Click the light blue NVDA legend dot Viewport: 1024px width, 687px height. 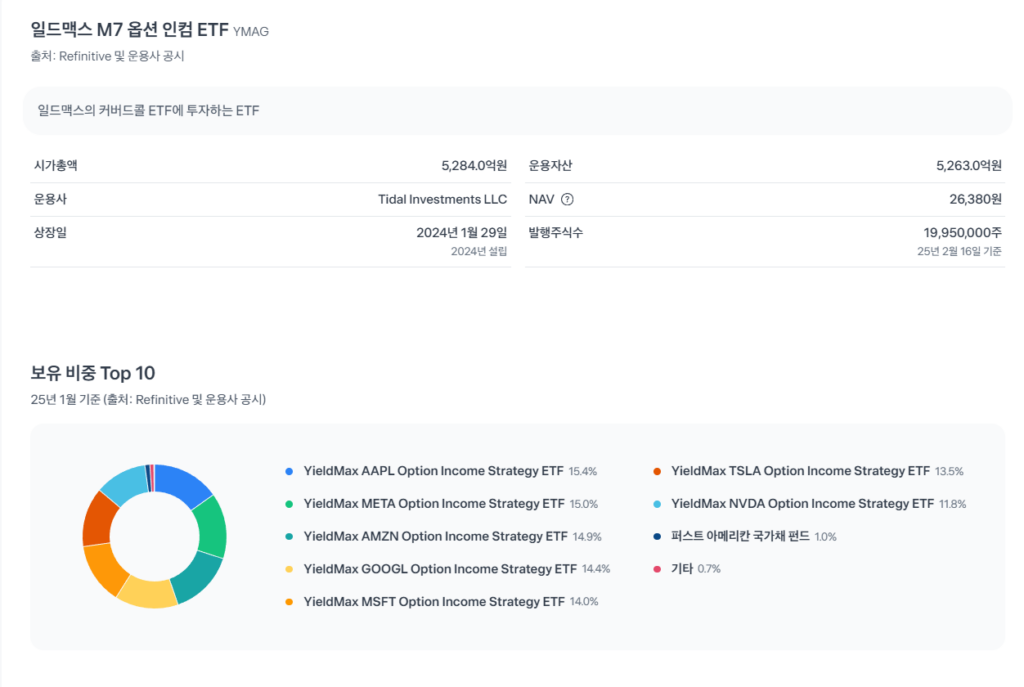pyautogui.click(x=657, y=504)
